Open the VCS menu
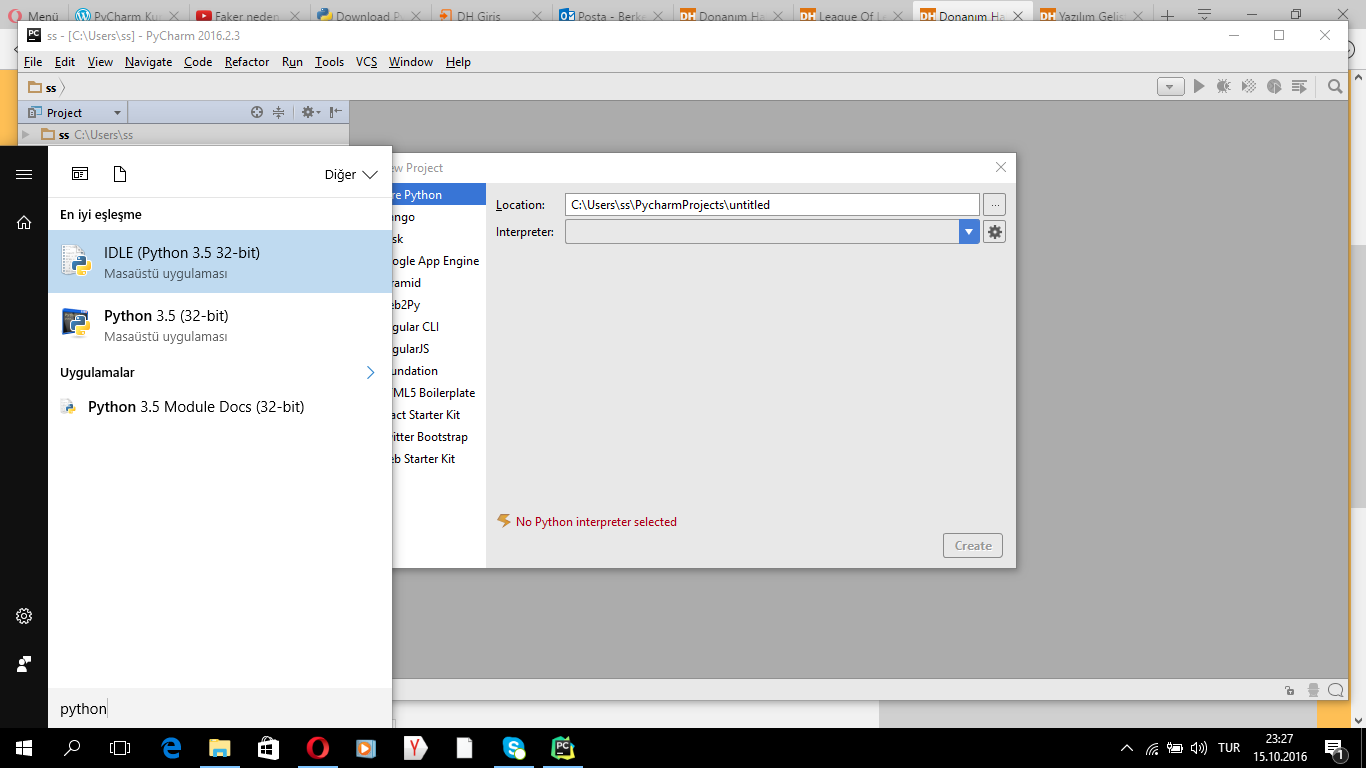 pos(367,61)
